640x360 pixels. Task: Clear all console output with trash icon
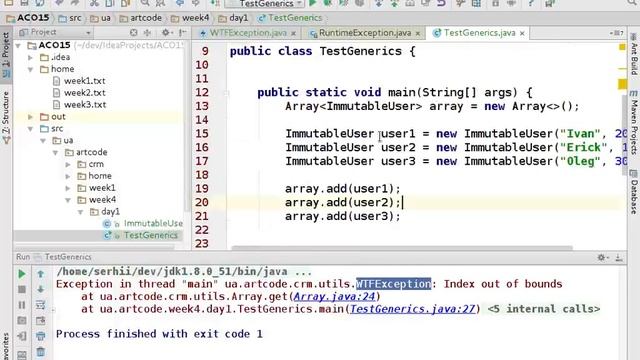pyautogui.click(x=40, y=351)
